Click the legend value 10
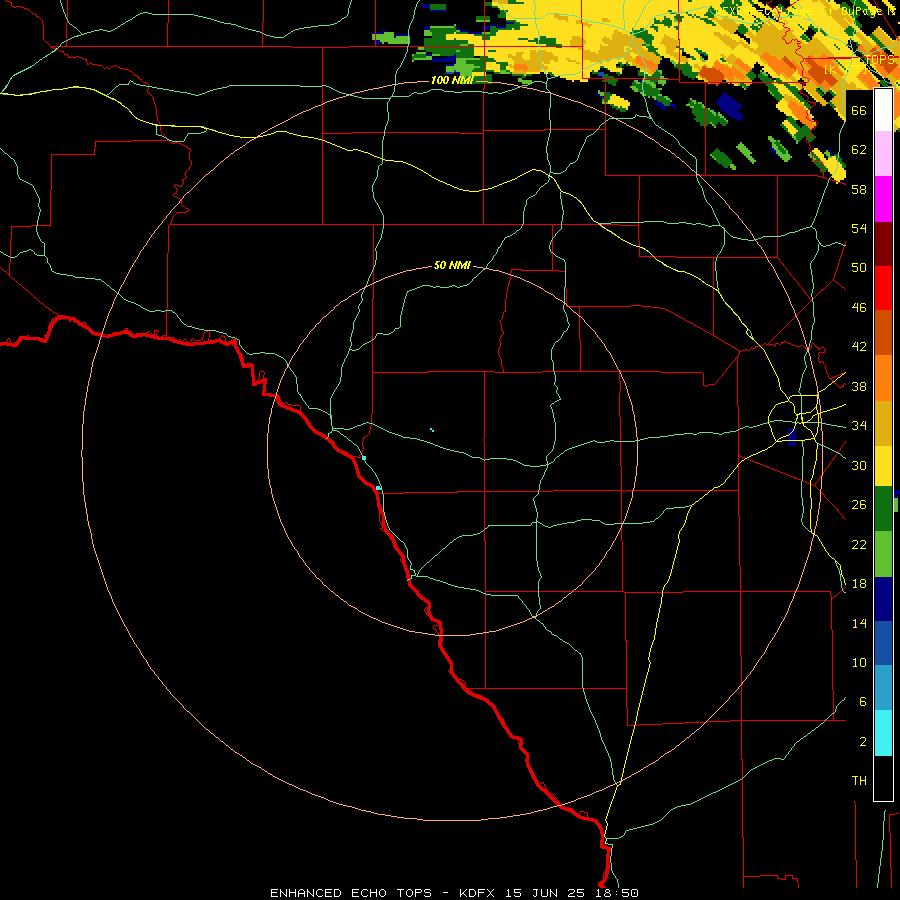 coord(859,663)
